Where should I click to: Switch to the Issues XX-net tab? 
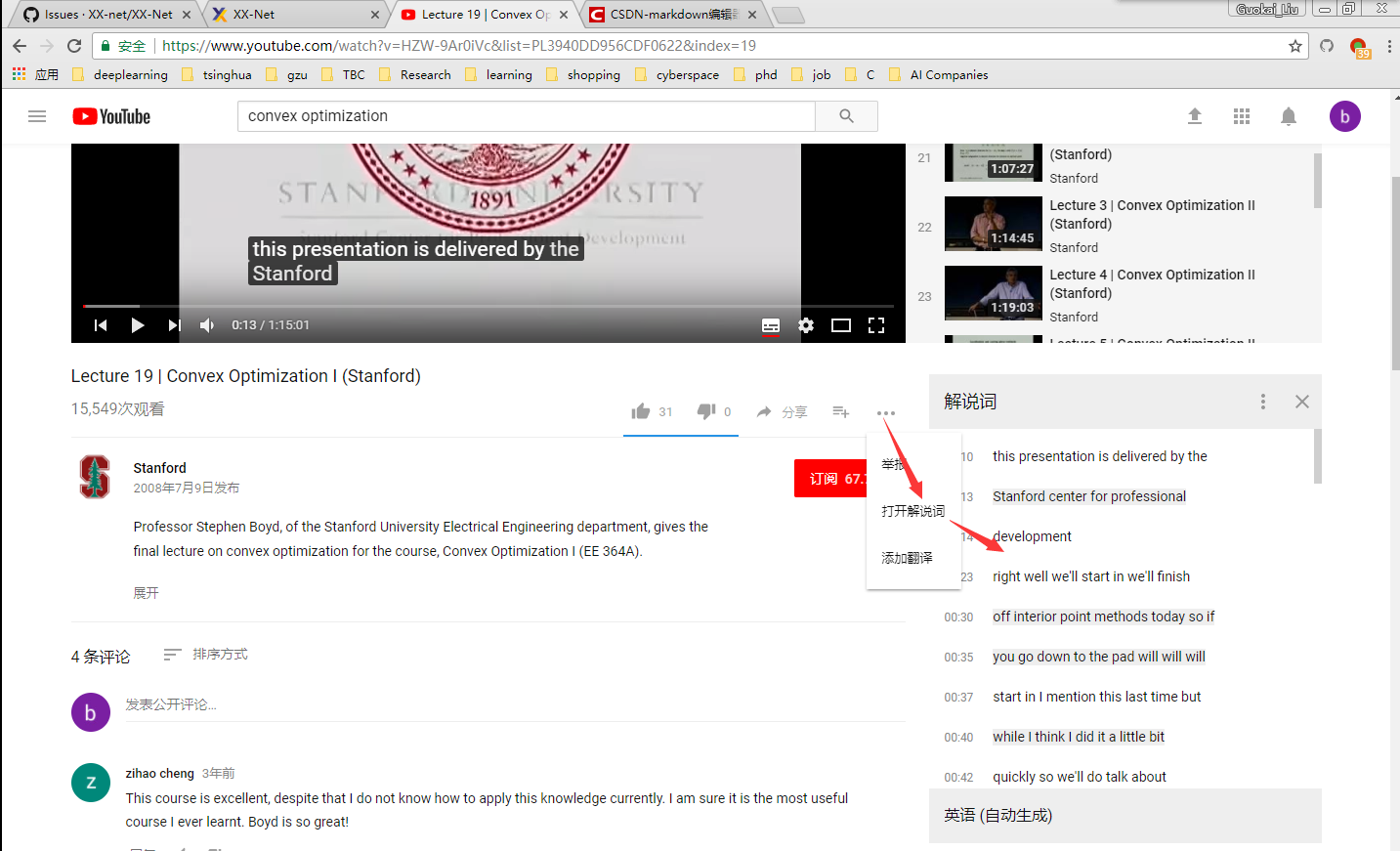[105, 15]
